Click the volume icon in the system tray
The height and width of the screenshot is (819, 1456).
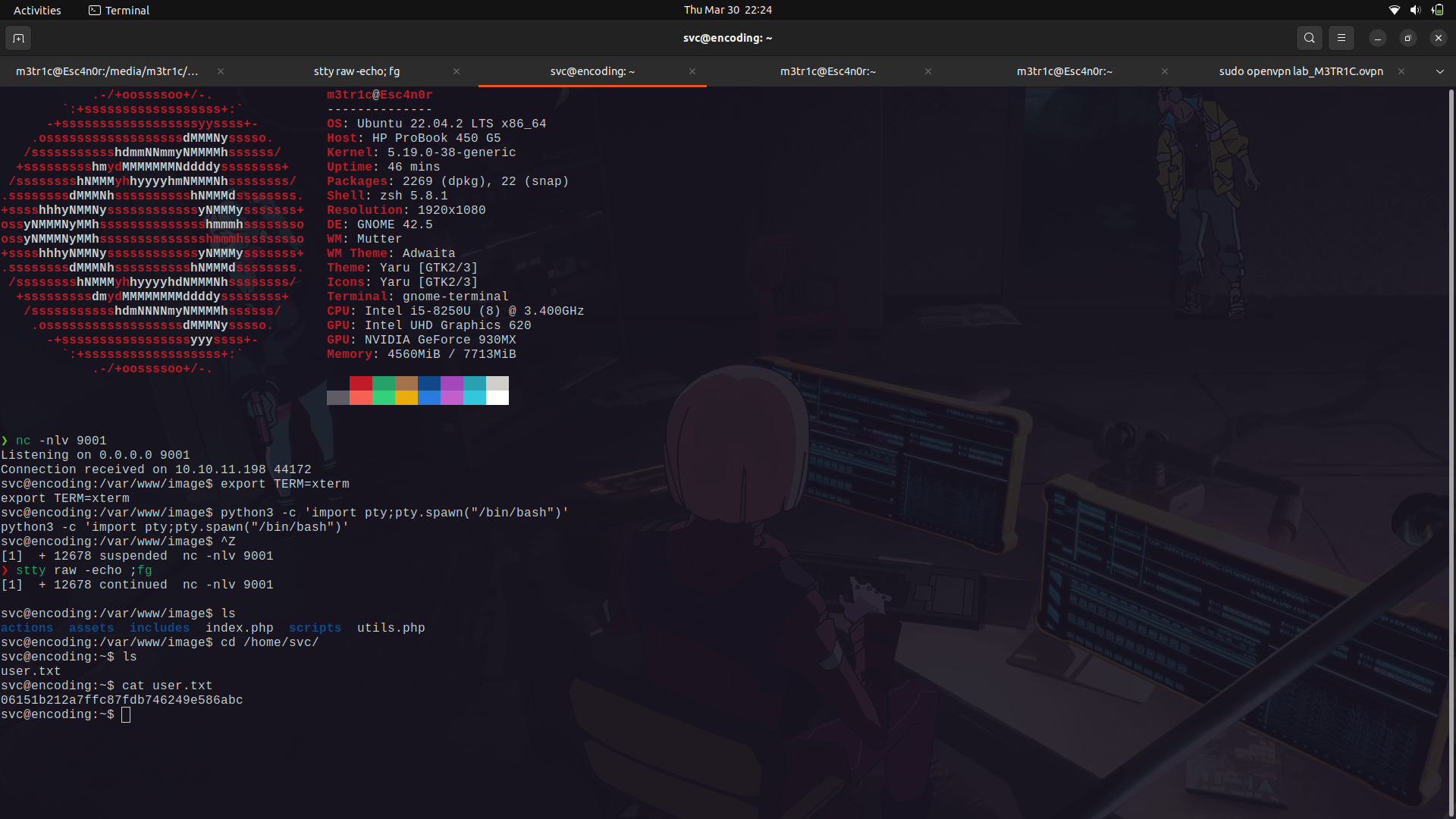[x=1415, y=10]
